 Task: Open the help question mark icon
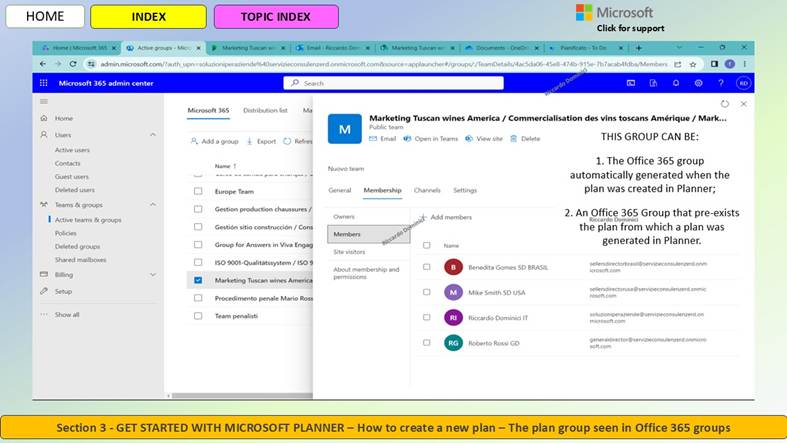(721, 83)
